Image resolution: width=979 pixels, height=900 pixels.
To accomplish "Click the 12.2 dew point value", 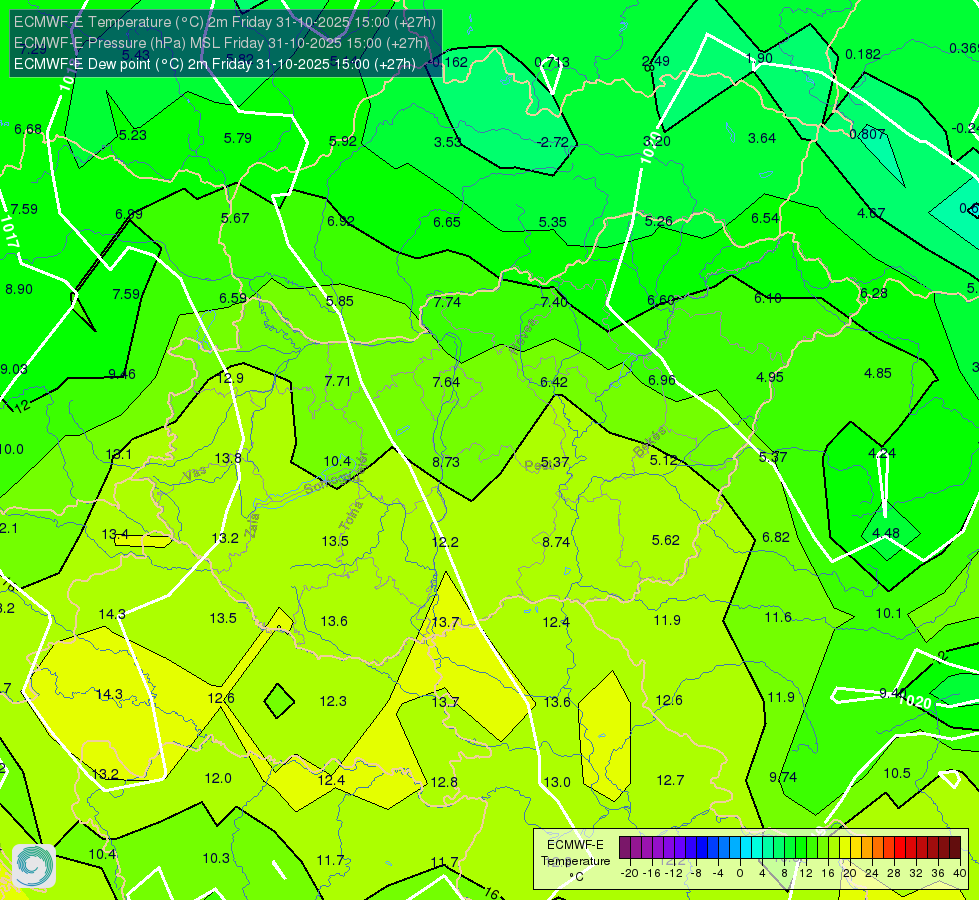I will coord(445,542).
